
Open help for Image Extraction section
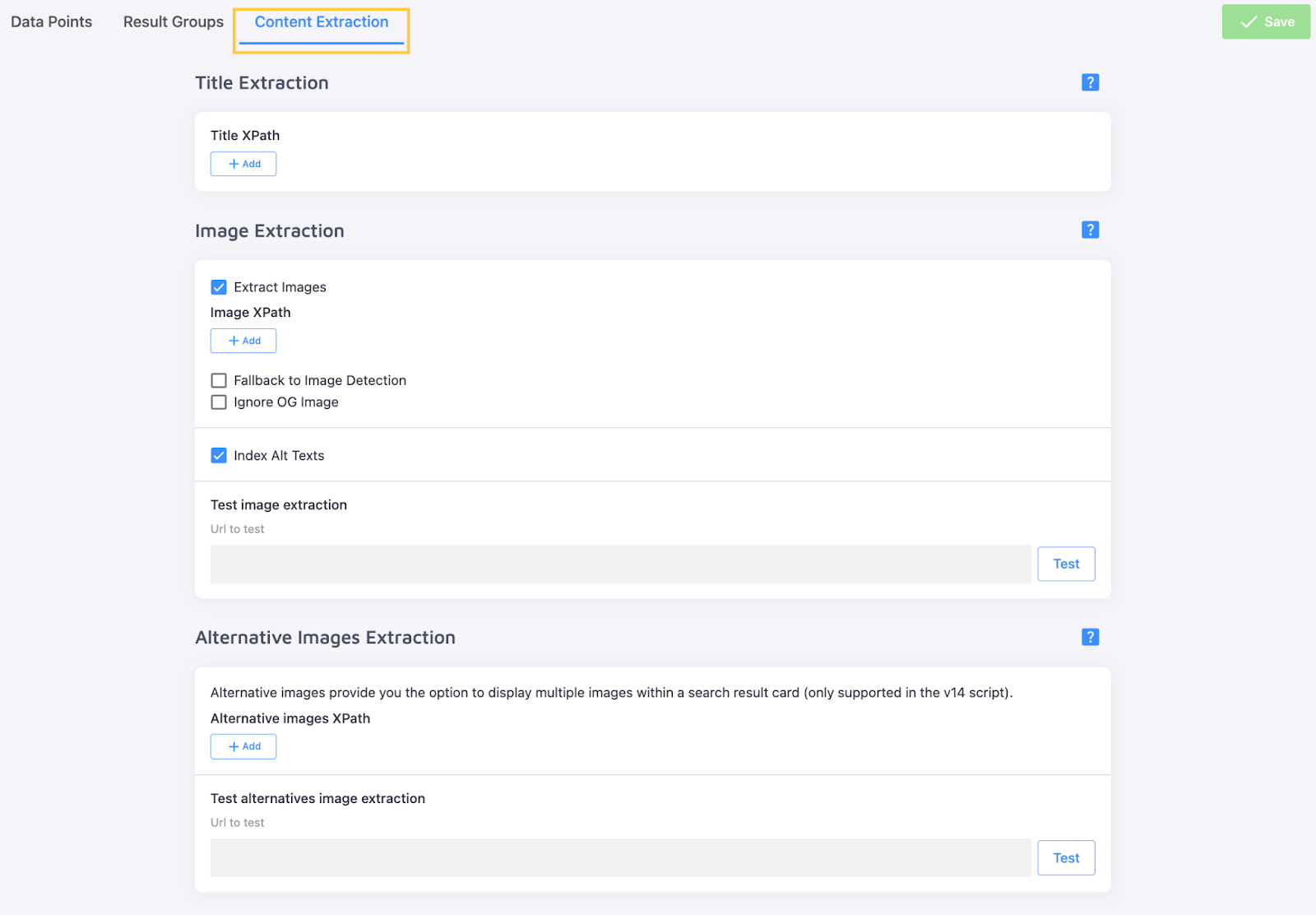(1090, 230)
